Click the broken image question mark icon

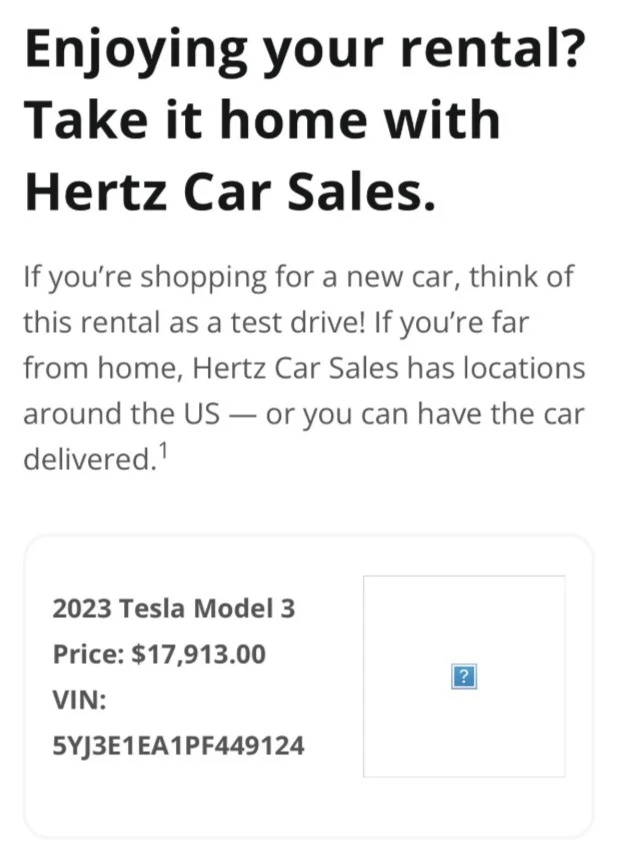click(464, 676)
